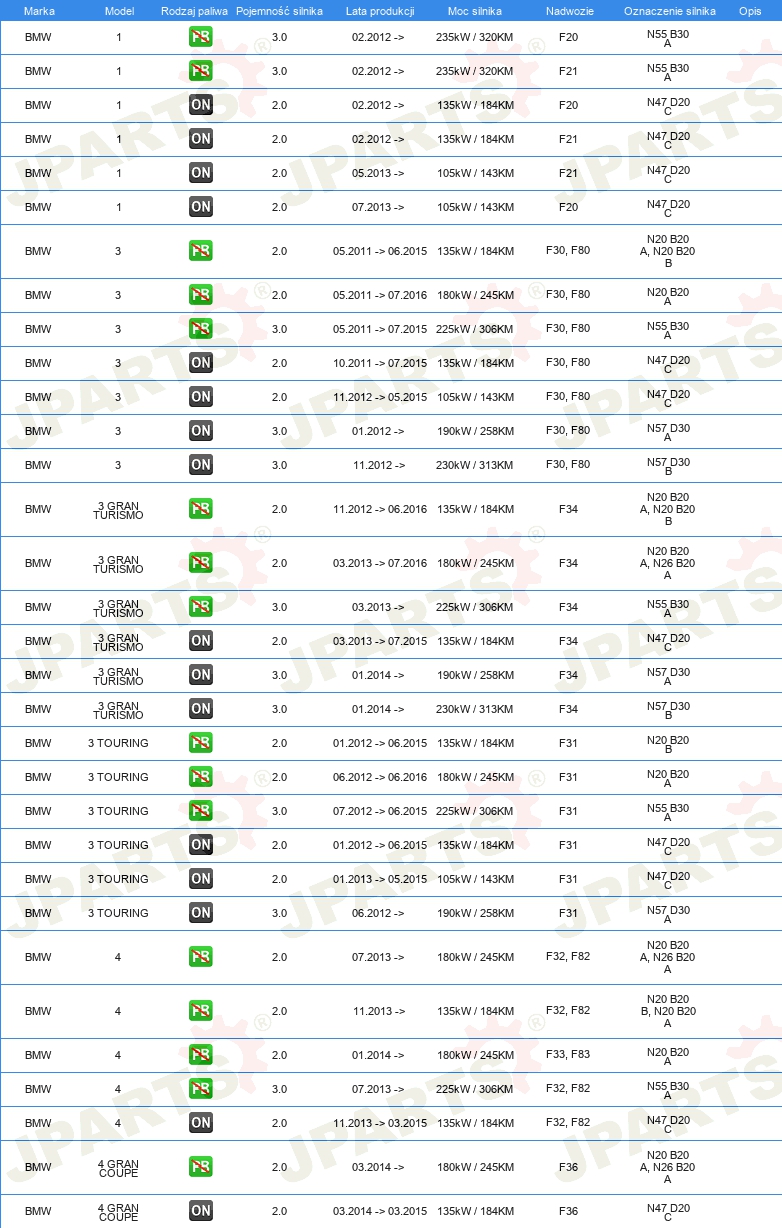Click PB icon in 3 Touring N20 B20 B row

(x=201, y=743)
